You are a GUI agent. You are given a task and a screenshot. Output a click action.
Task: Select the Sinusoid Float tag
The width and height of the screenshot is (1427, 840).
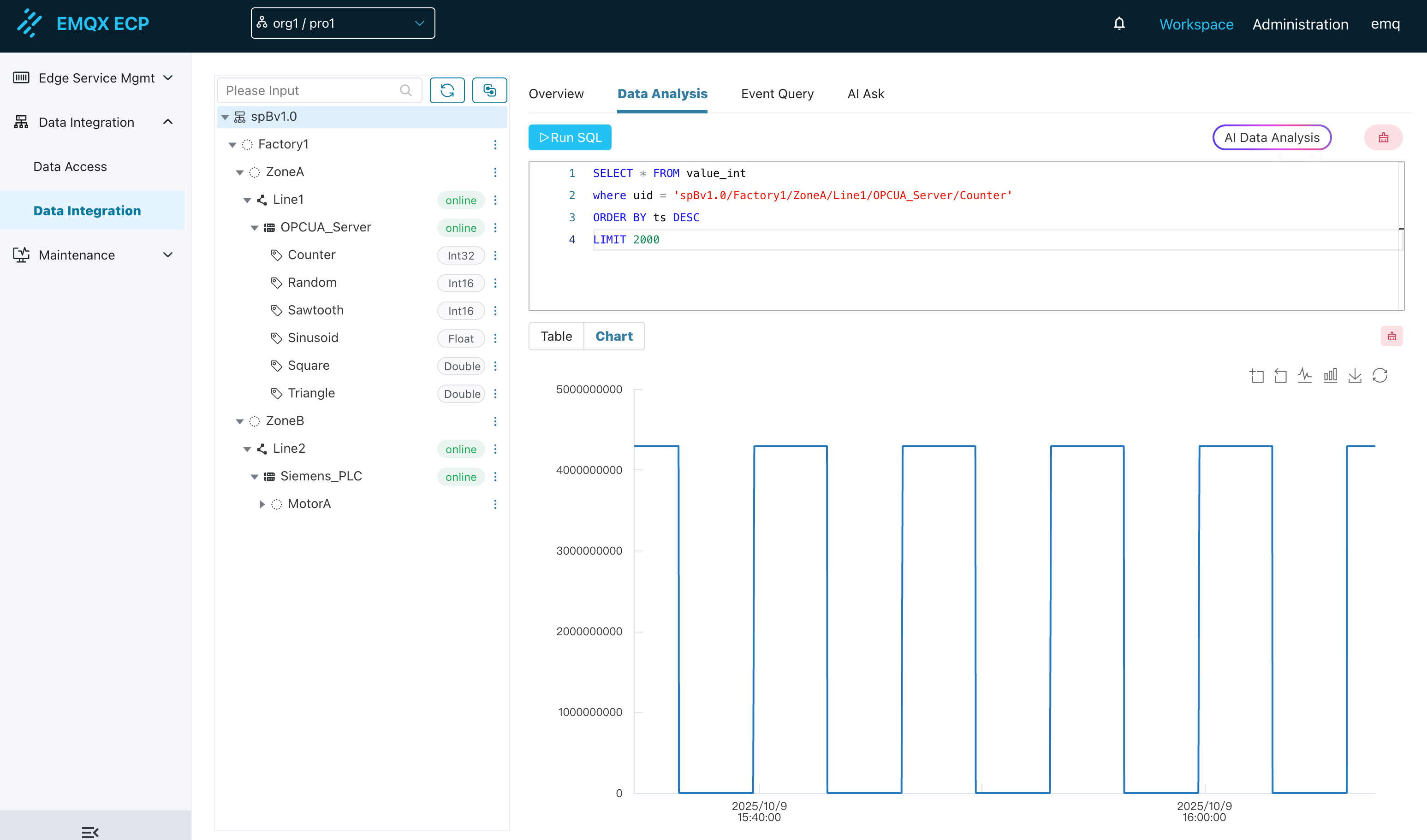(312, 337)
